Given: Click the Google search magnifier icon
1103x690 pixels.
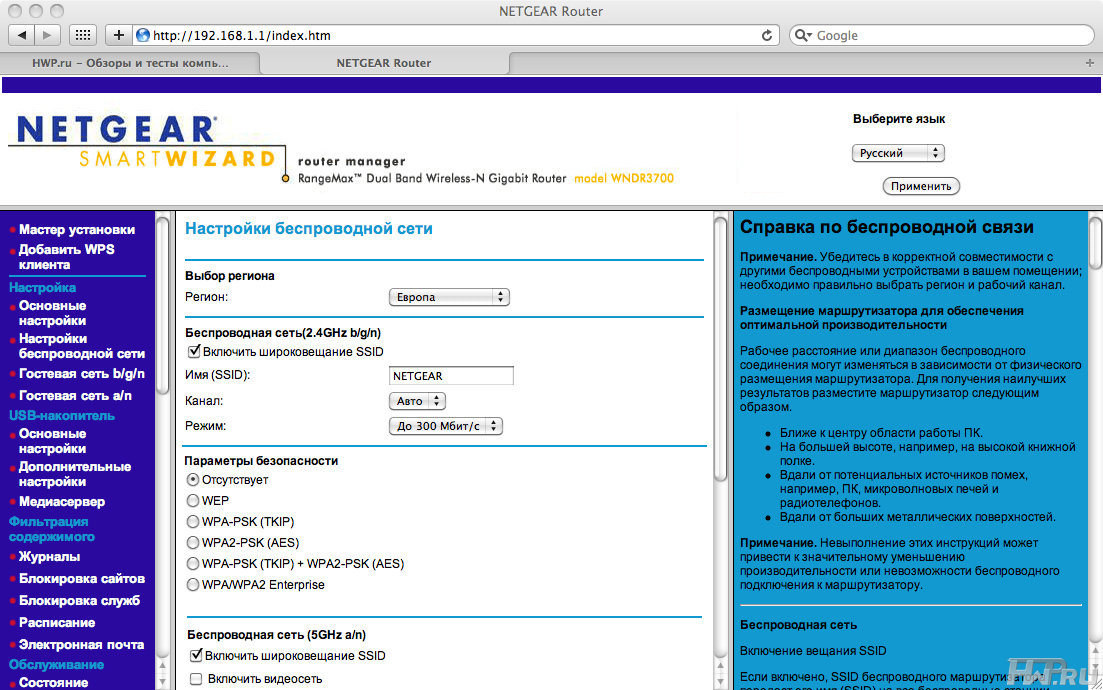Looking at the screenshot, I should (x=803, y=35).
